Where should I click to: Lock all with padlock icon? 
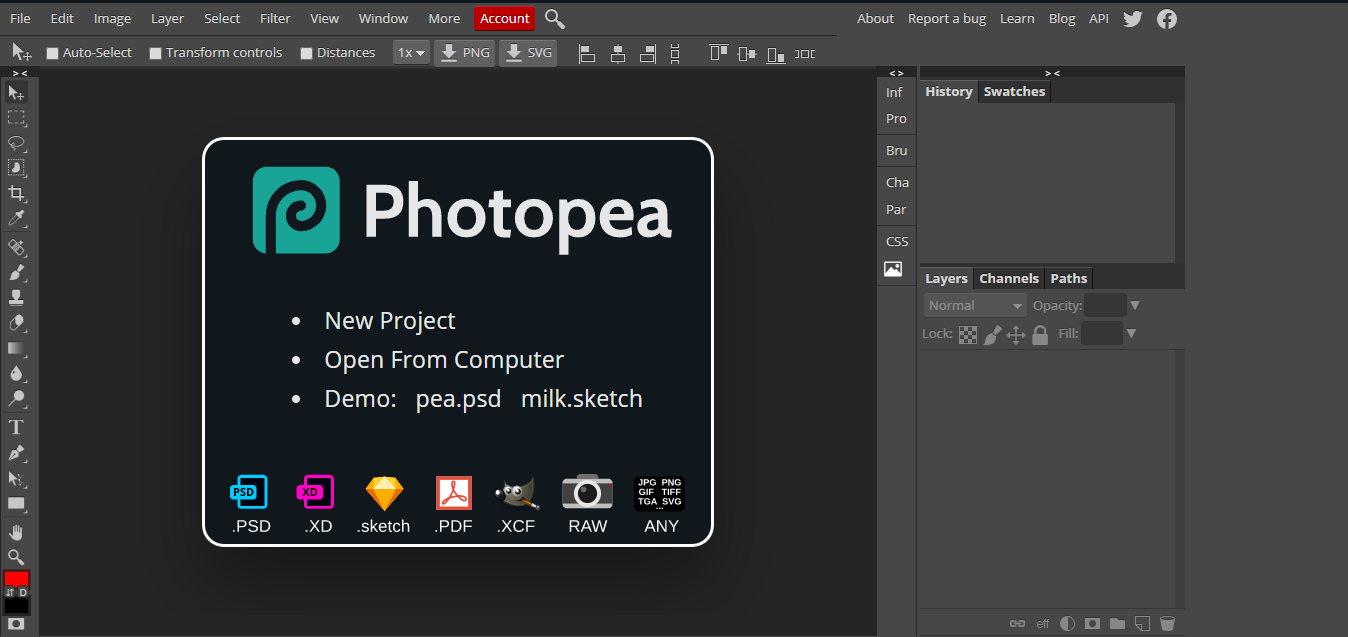[x=1040, y=335]
